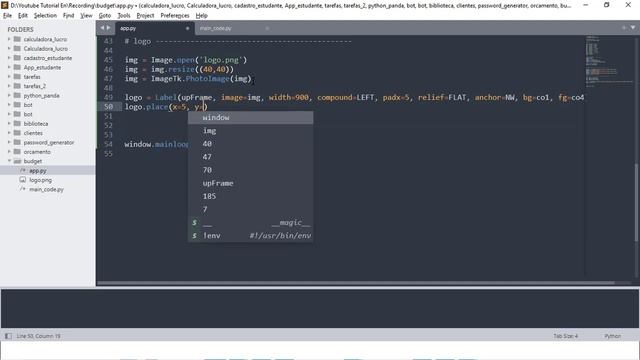Open main_code.py from the sidebar
Viewport: 640px width, 360px height.
pyautogui.click(x=46, y=189)
